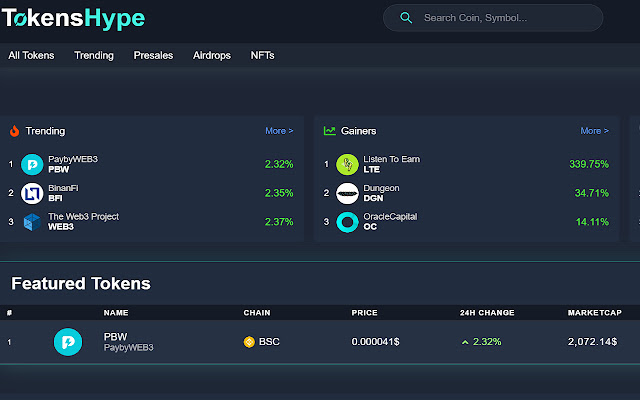Open PaybyWEB3 PBW in Trending list
Image resolution: width=640 pixels, height=400 pixels.
(x=73, y=164)
